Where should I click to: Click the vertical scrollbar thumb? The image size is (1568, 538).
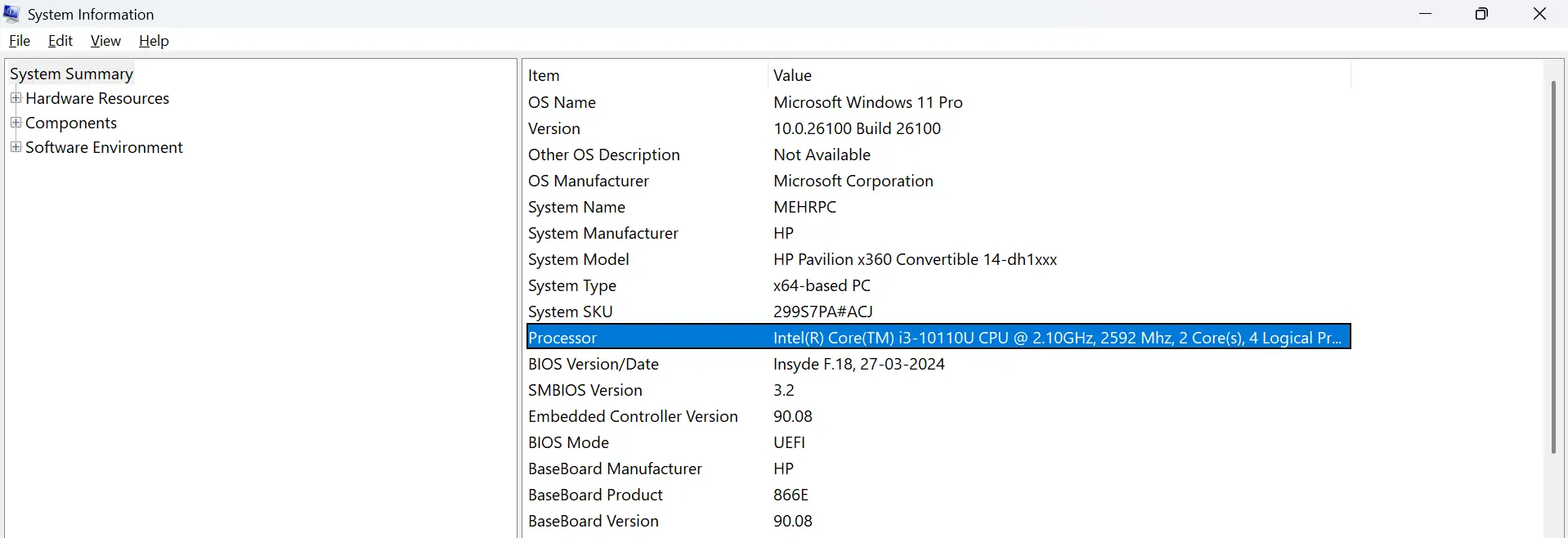1553,267
